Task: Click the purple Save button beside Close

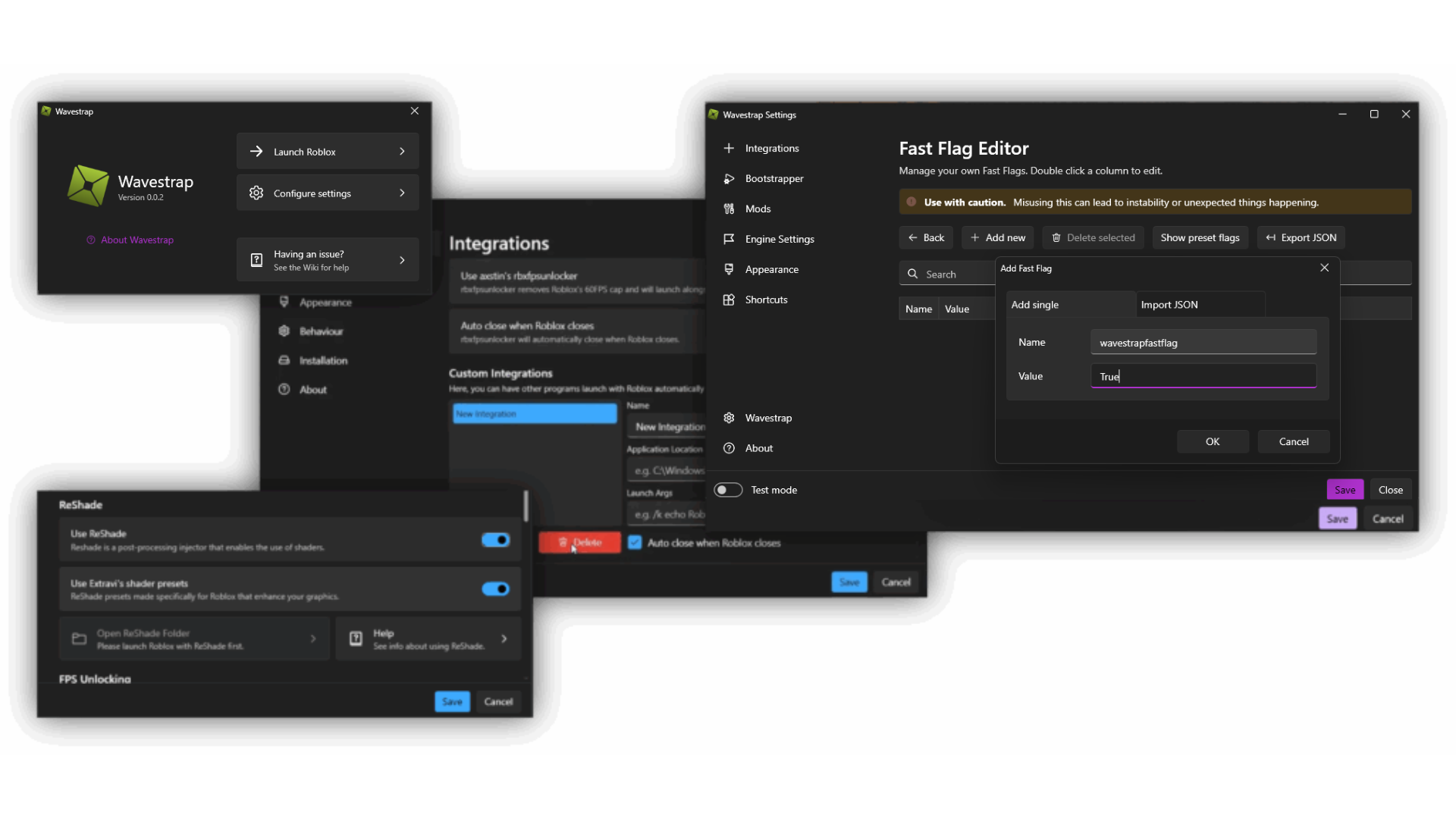Action: point(1345,490)
